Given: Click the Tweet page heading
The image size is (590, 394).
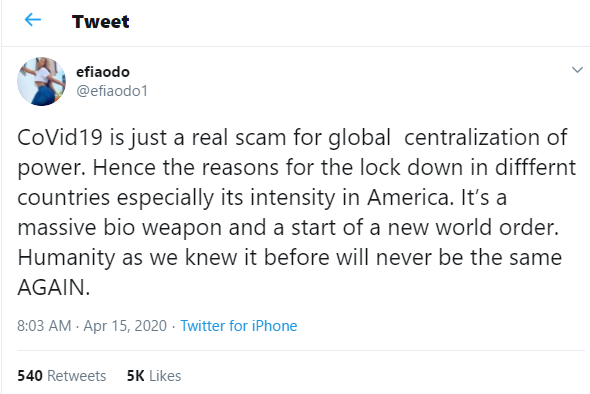Looking at the screenshot, I should click(x=100, y=21).
